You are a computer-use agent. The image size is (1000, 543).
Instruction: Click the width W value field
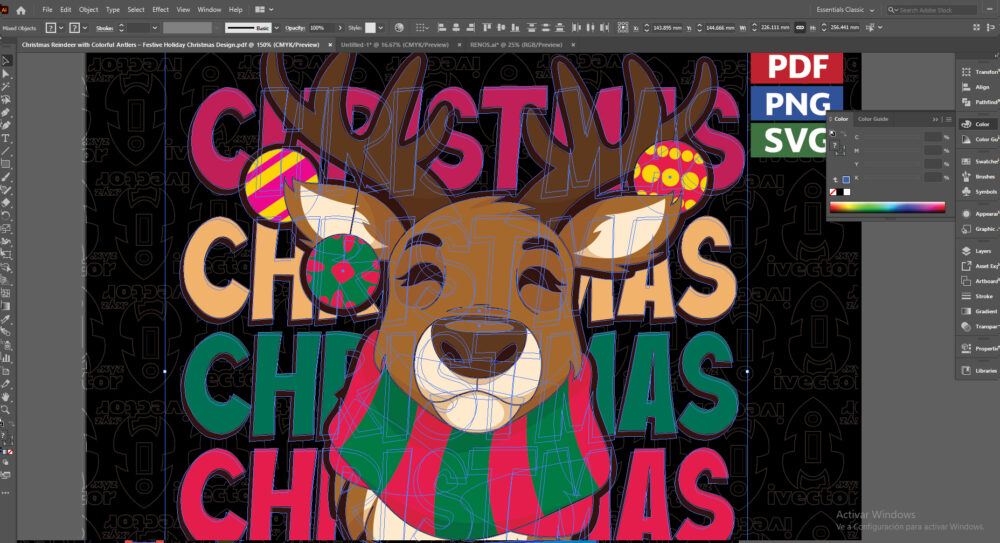coord(774,28)
